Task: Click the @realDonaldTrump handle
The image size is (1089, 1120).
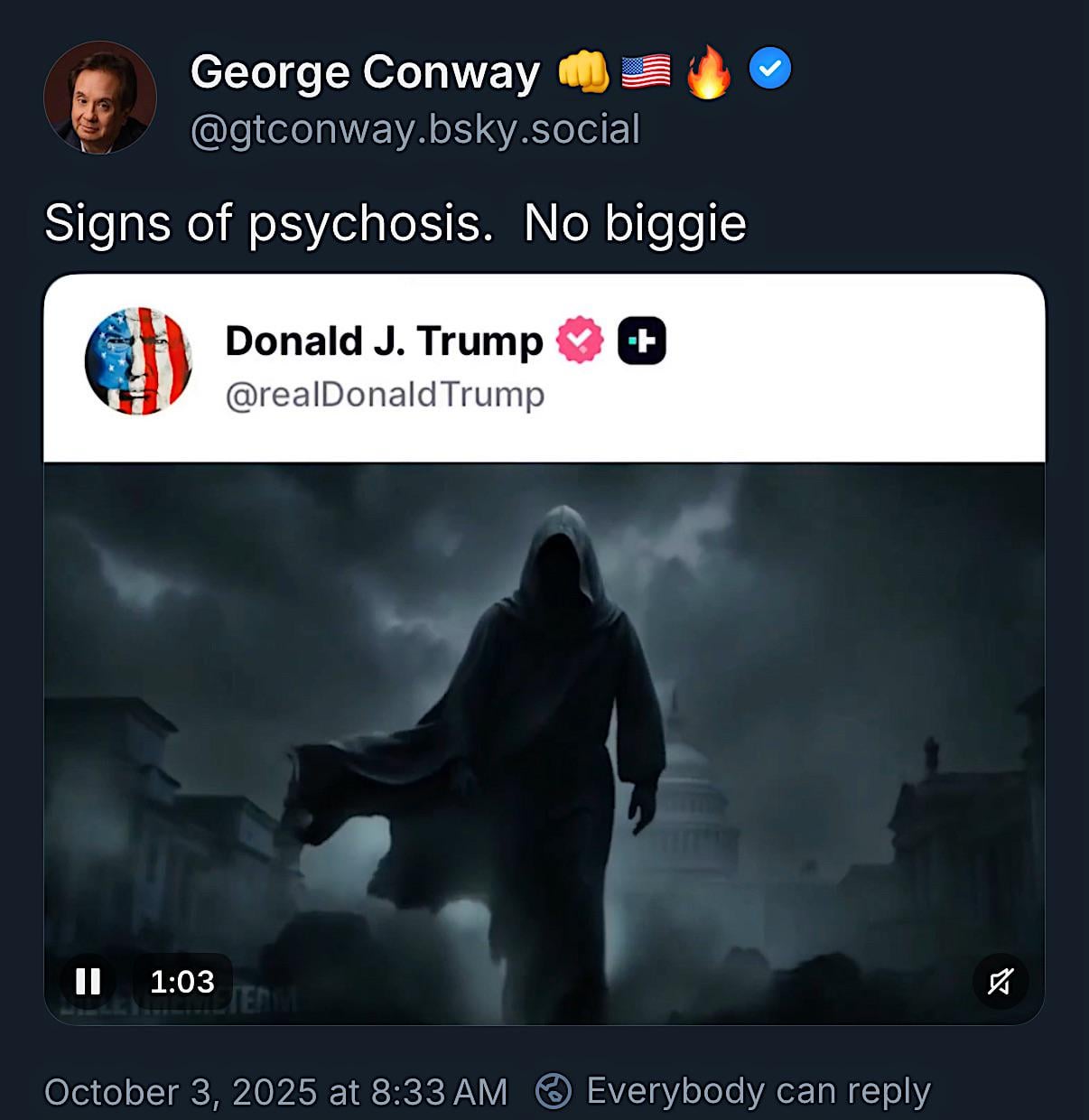Action: coord(385,395)
